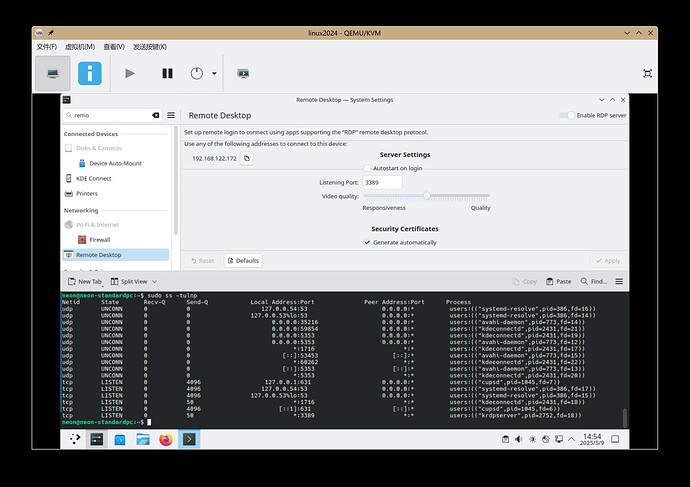The width and height of the screenshot is (690, 487).
Task: Pause the virtual machine
Action: 167,73
